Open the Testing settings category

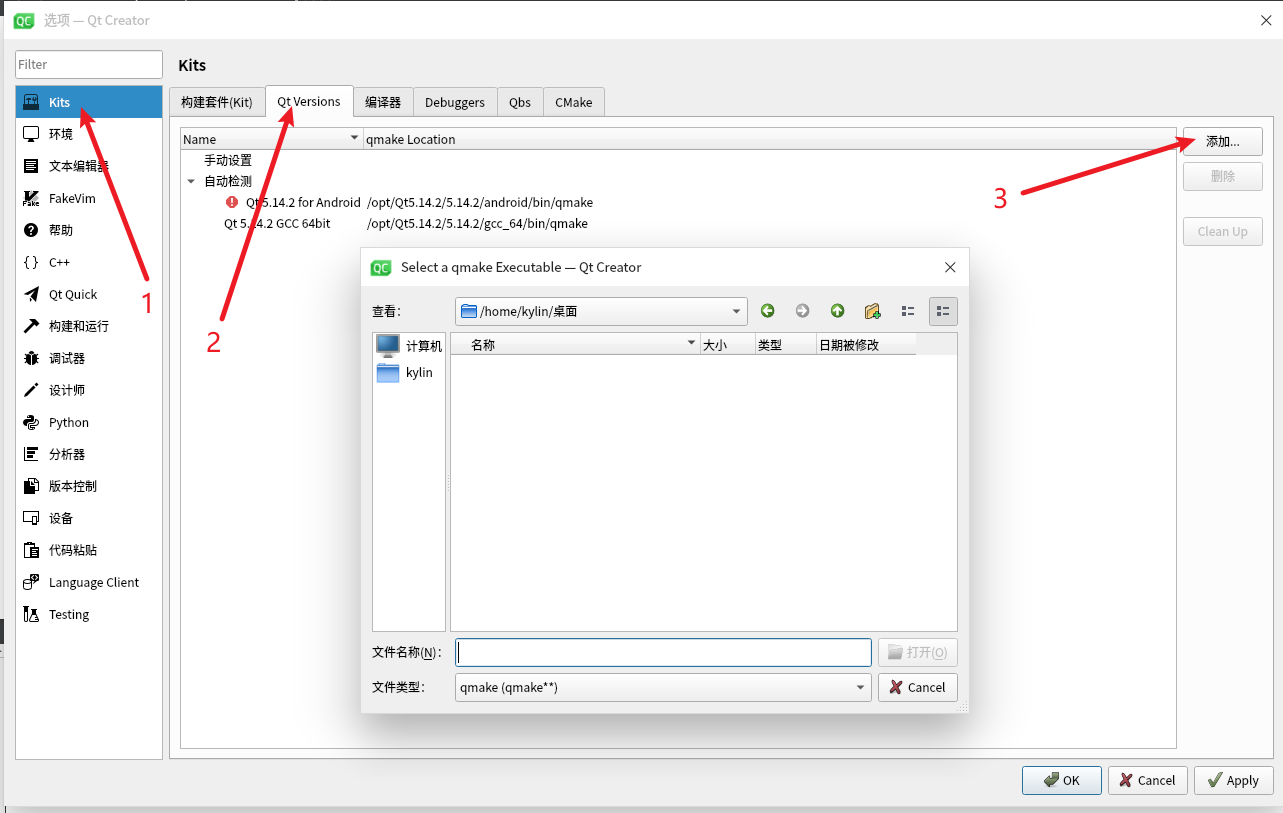pyautogui.click(x=89, y=614)
